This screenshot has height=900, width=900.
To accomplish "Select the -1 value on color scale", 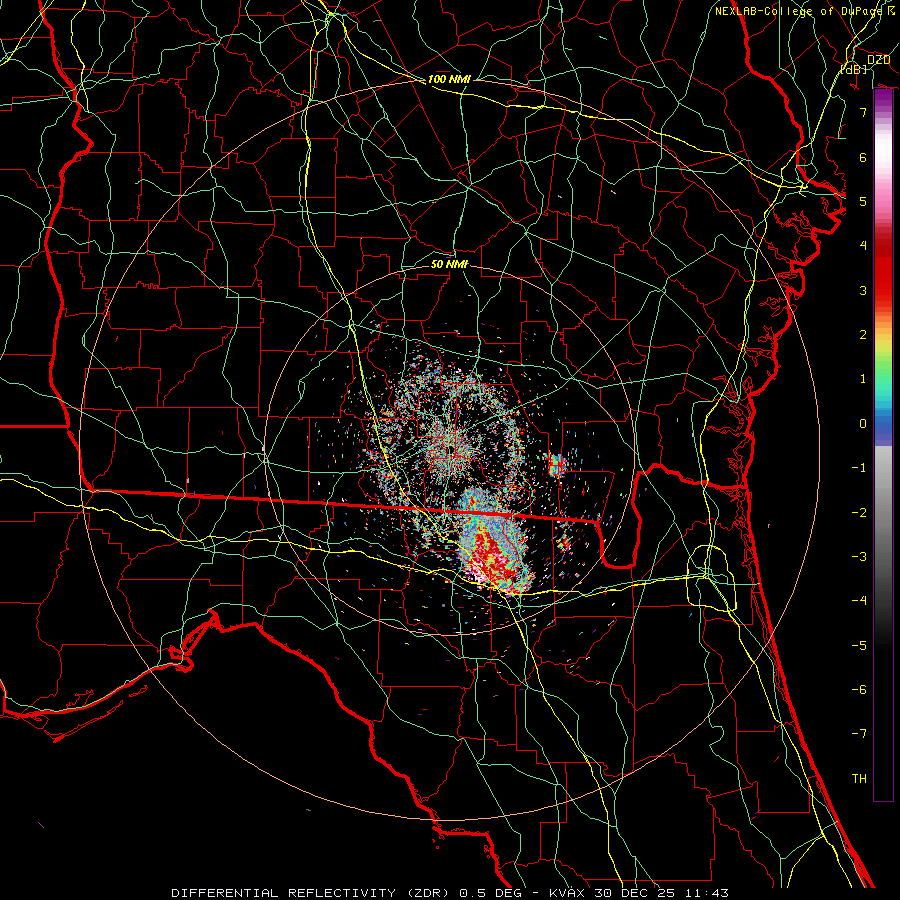I will pos(859,468).
